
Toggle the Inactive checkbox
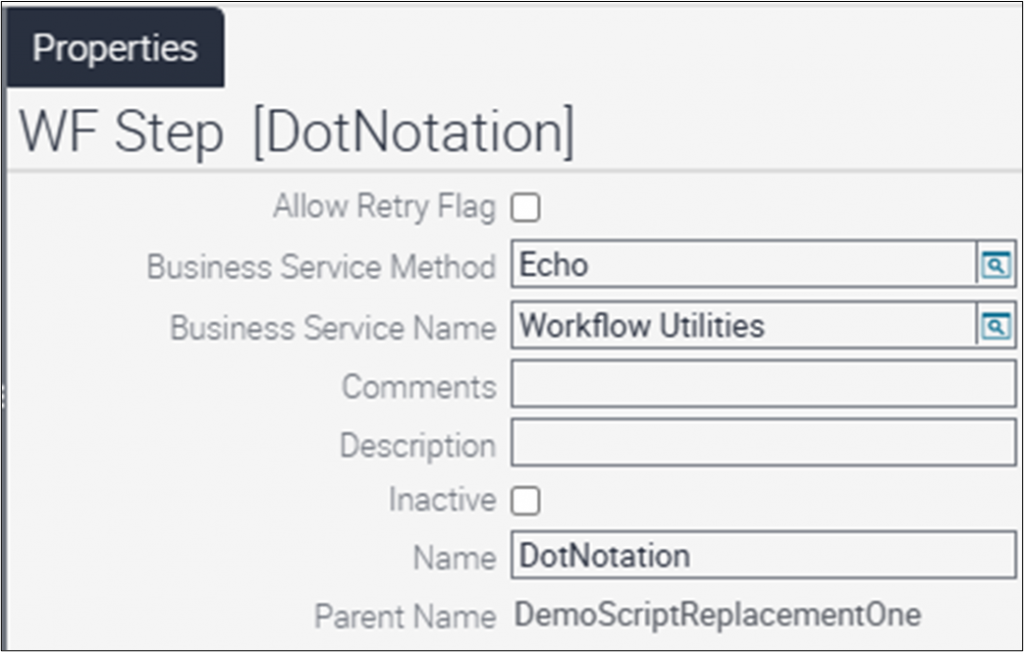pos(525,500)
